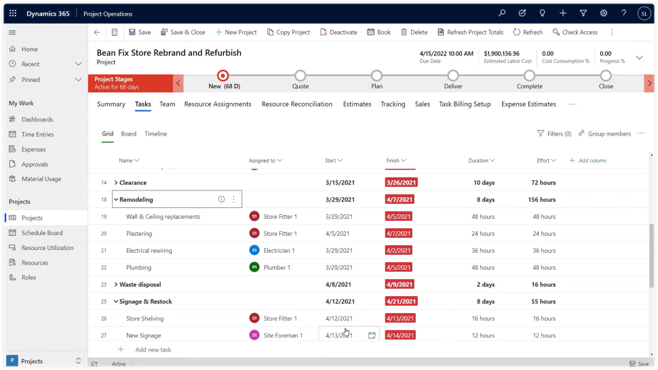Click Save & Close command
Image resolution: width=658 pixels, height=370 pixels.
pos(183,32)
